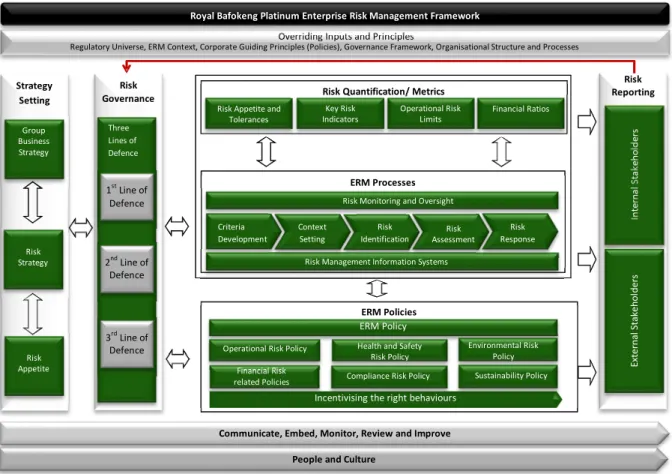This screenshot has height=474, width=672.
Task: Click vertical arrow below Financial Ratios
Action: (501, 151)
